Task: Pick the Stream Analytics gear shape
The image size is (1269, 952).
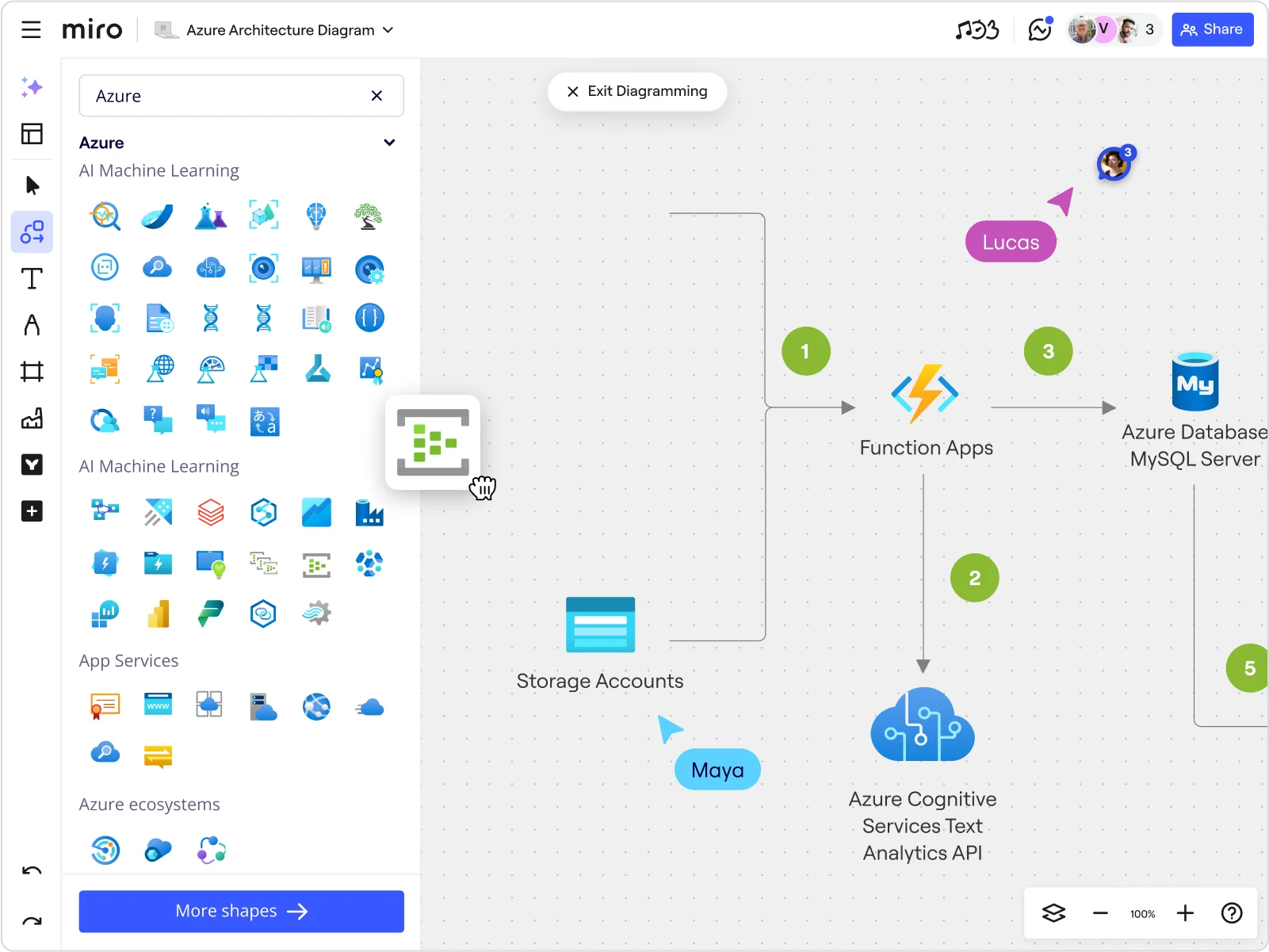Action: pyautogui.click(x=316, y=614)
